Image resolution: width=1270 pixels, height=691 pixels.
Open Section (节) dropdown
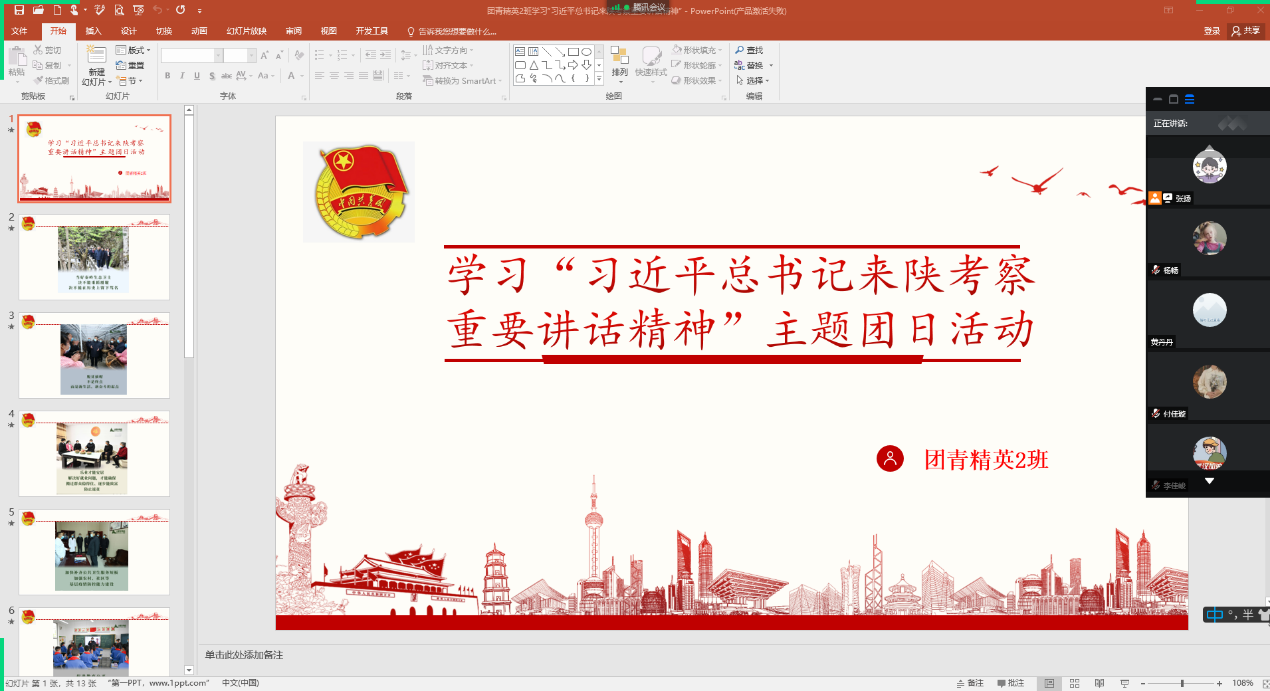pos(129,80)
